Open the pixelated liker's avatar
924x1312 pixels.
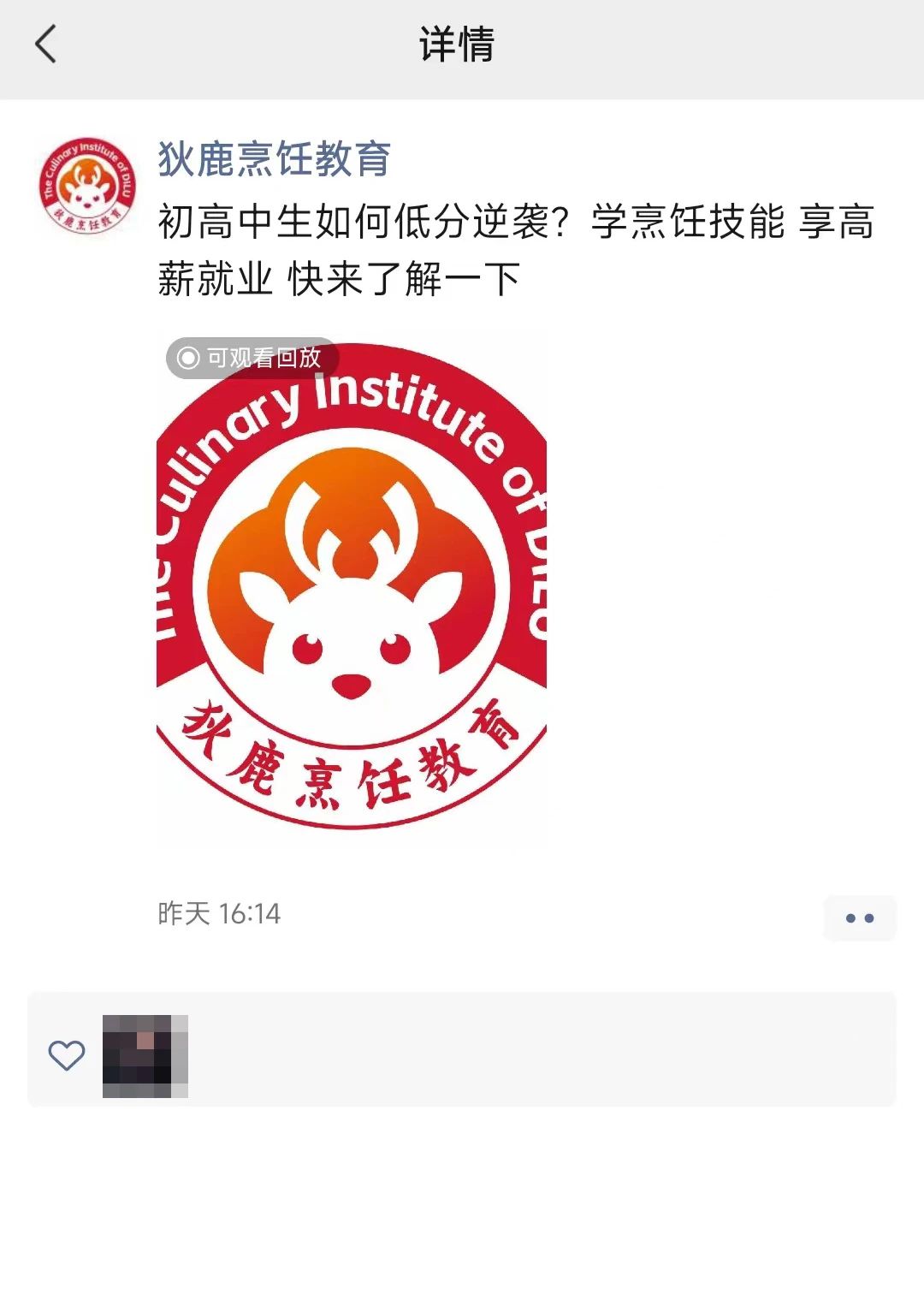tap(145, 1056)
